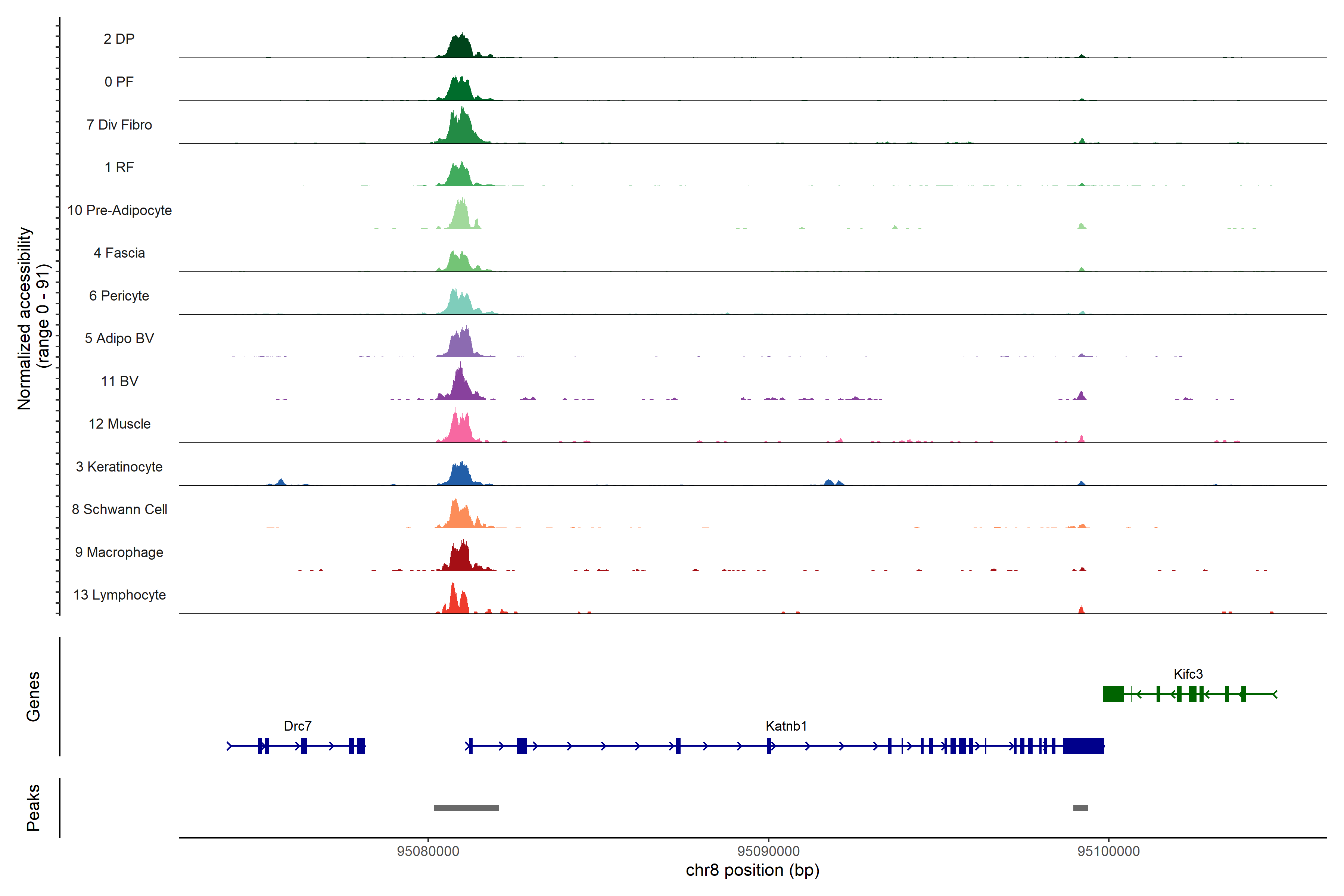Screen dimensions: 1344x896
Task: Click the 9 Macrophage accessibility peak
Action: (x=460, y=558)
